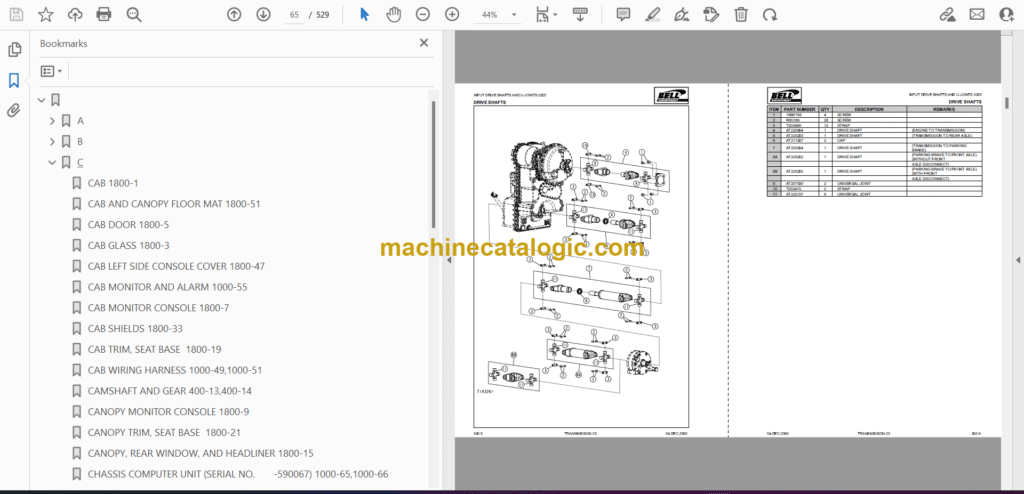Select CANOPY MONITOR CONSOLE 1800-9
The height and width of the screenshot is (494, 1024).
click(x=168, y=412)
